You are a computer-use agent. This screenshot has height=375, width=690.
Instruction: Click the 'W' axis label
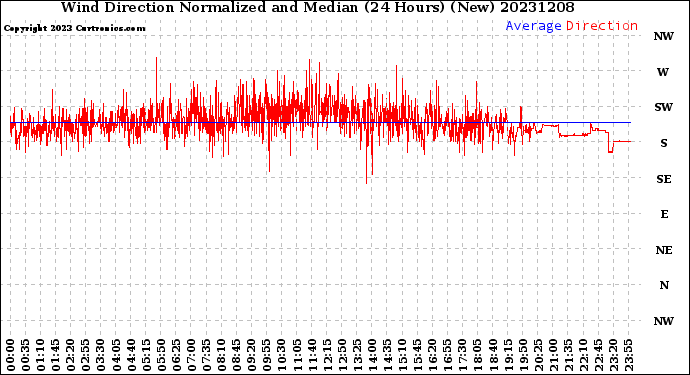click(663, 72)
